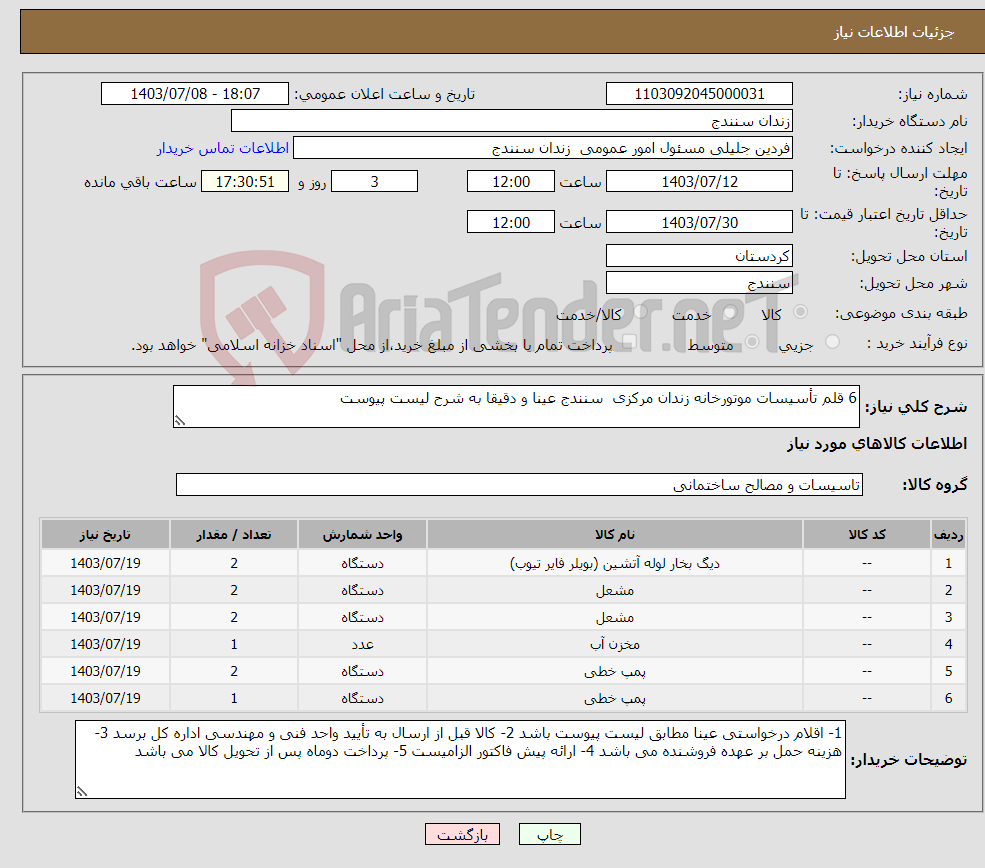Click remaining time field 17:30:51
This screenshot has height=868, width=985.
[x=245, y=182]
